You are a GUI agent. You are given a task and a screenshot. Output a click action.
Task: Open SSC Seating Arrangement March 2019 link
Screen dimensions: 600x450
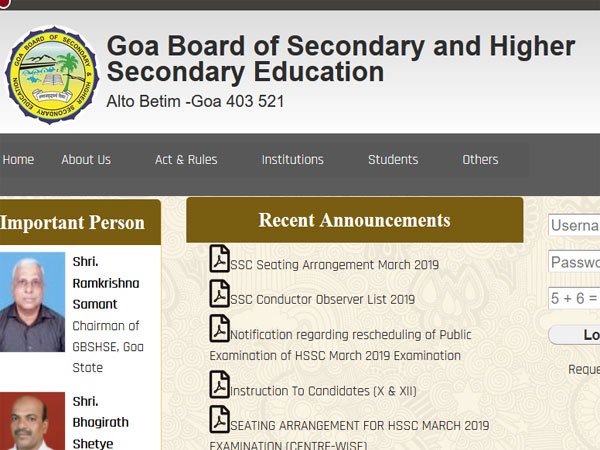click(x=334, y=265)
